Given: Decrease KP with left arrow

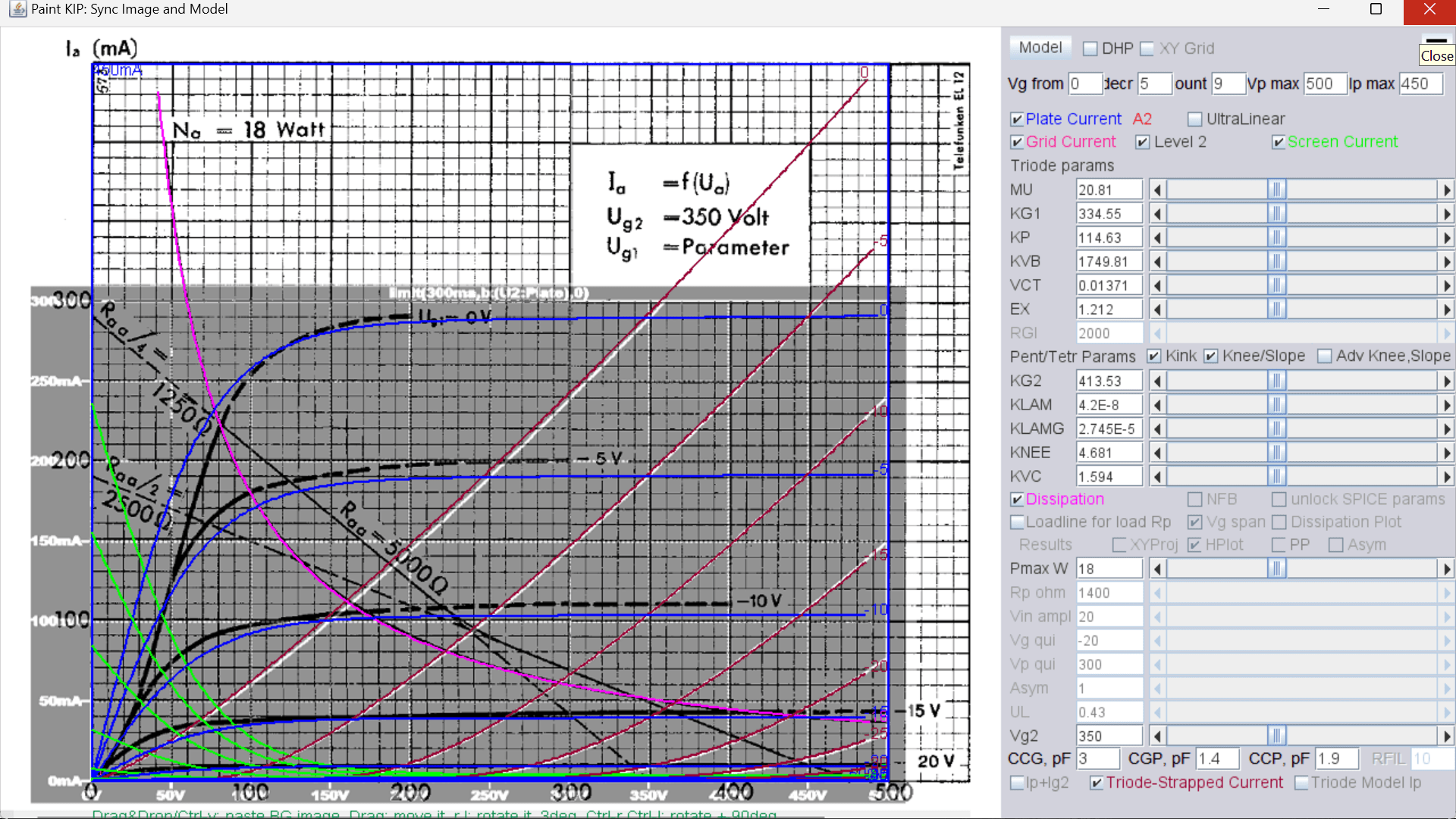Looking at the screenshot, I should (1157, 237).
